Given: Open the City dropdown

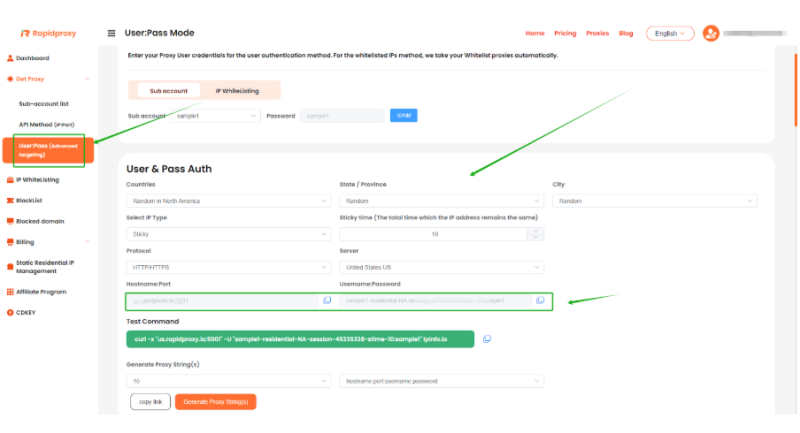Looking at the screenshot, I should tap(655, 201).
